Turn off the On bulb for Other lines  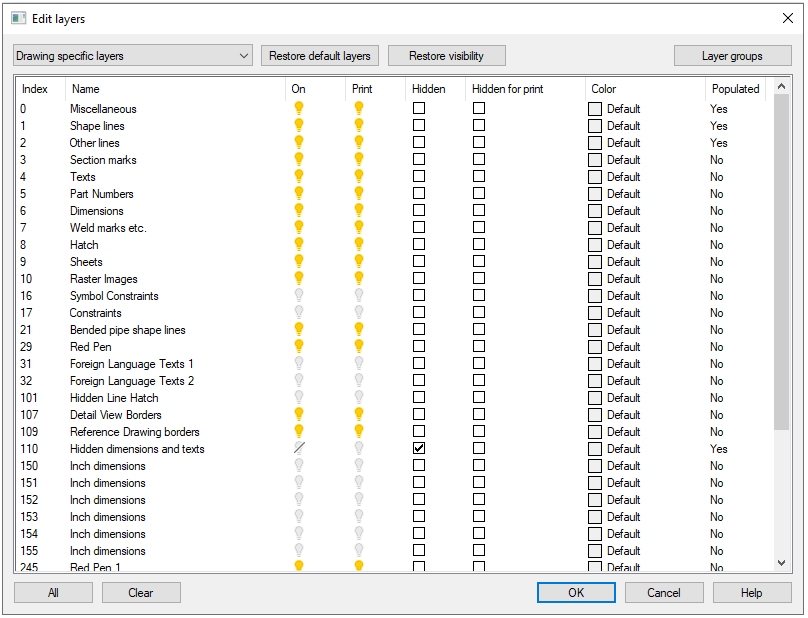coord(299,142)
